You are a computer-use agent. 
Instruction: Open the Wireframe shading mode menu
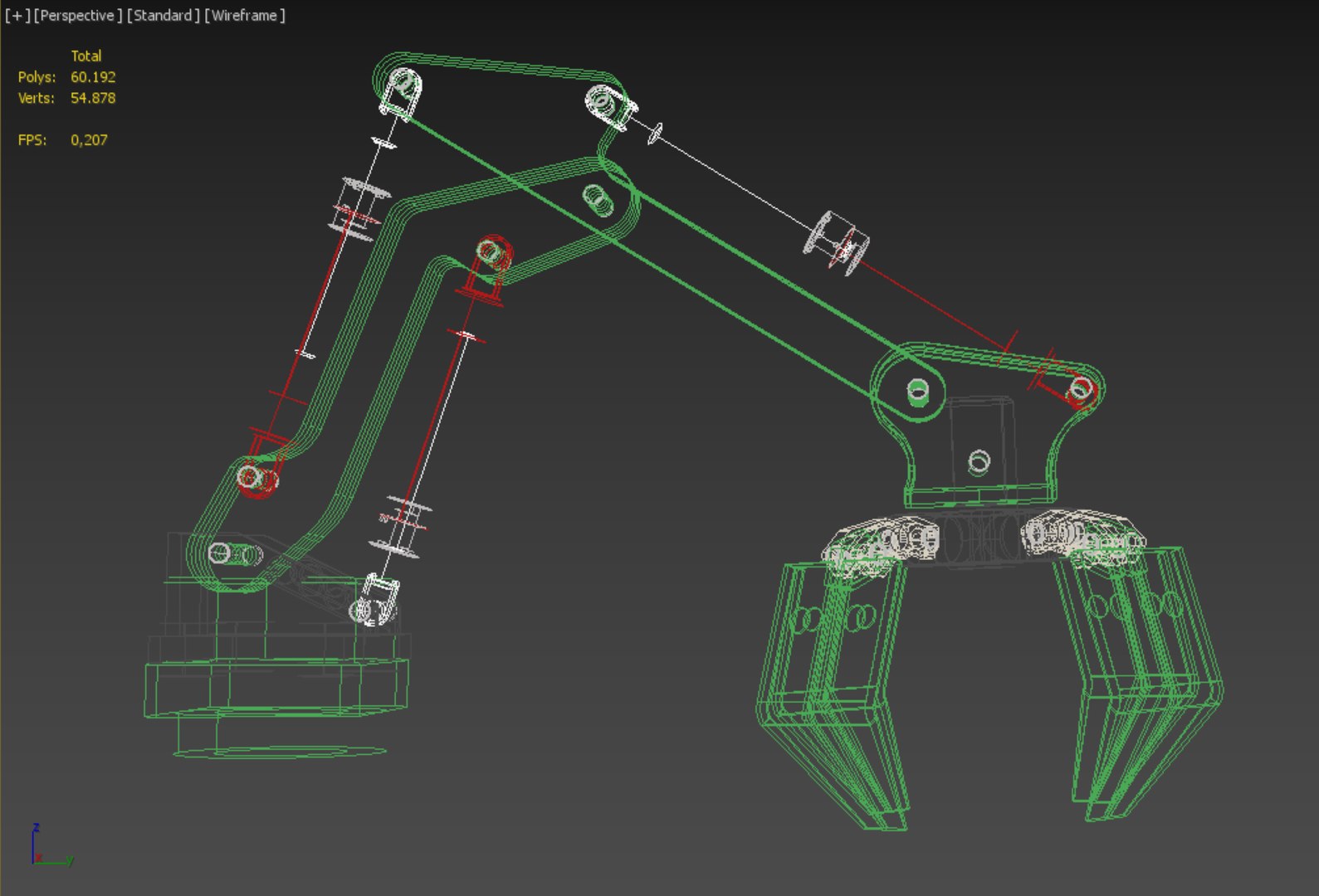(245, 16)
